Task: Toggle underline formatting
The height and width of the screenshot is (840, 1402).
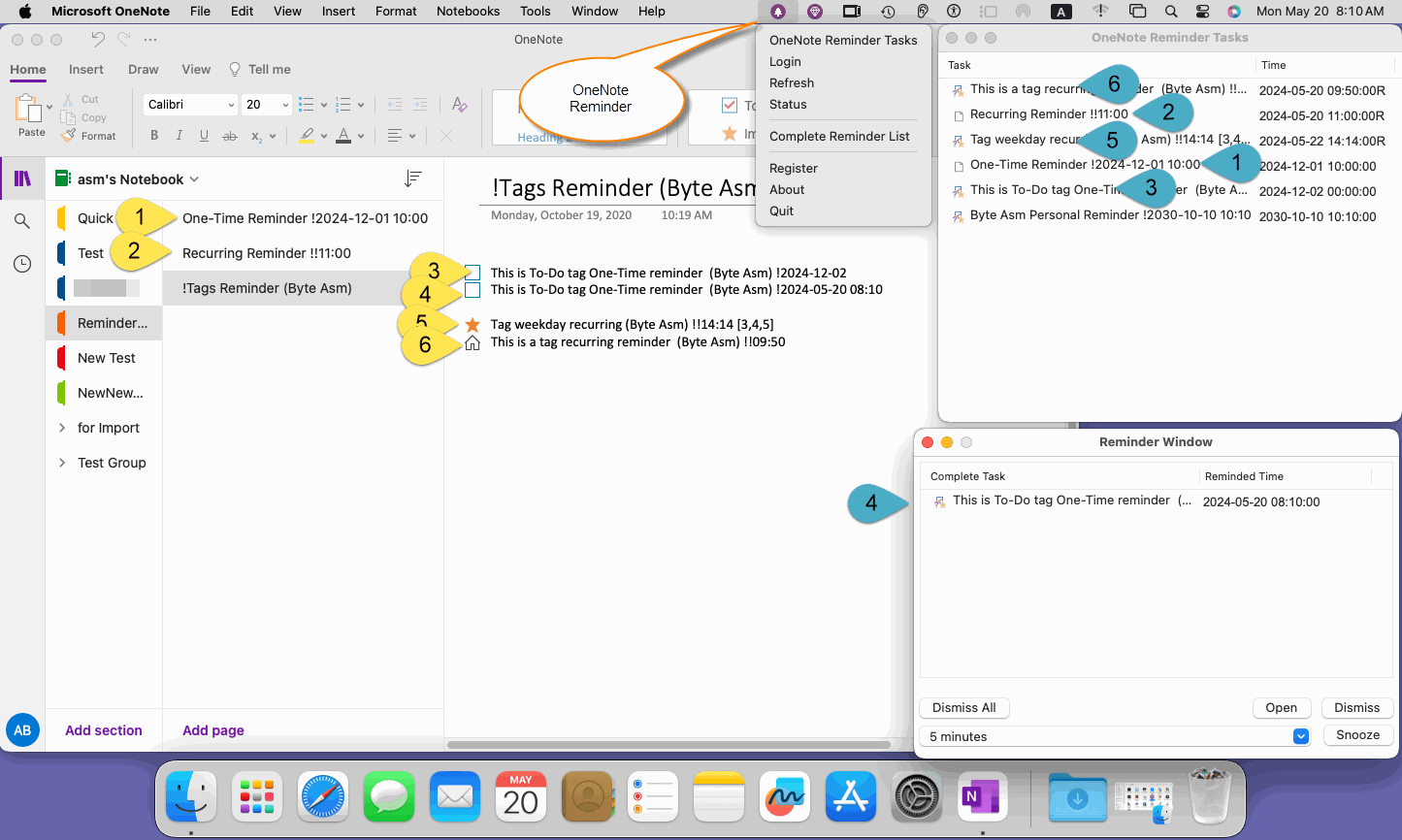Action: tap(204, 136)
